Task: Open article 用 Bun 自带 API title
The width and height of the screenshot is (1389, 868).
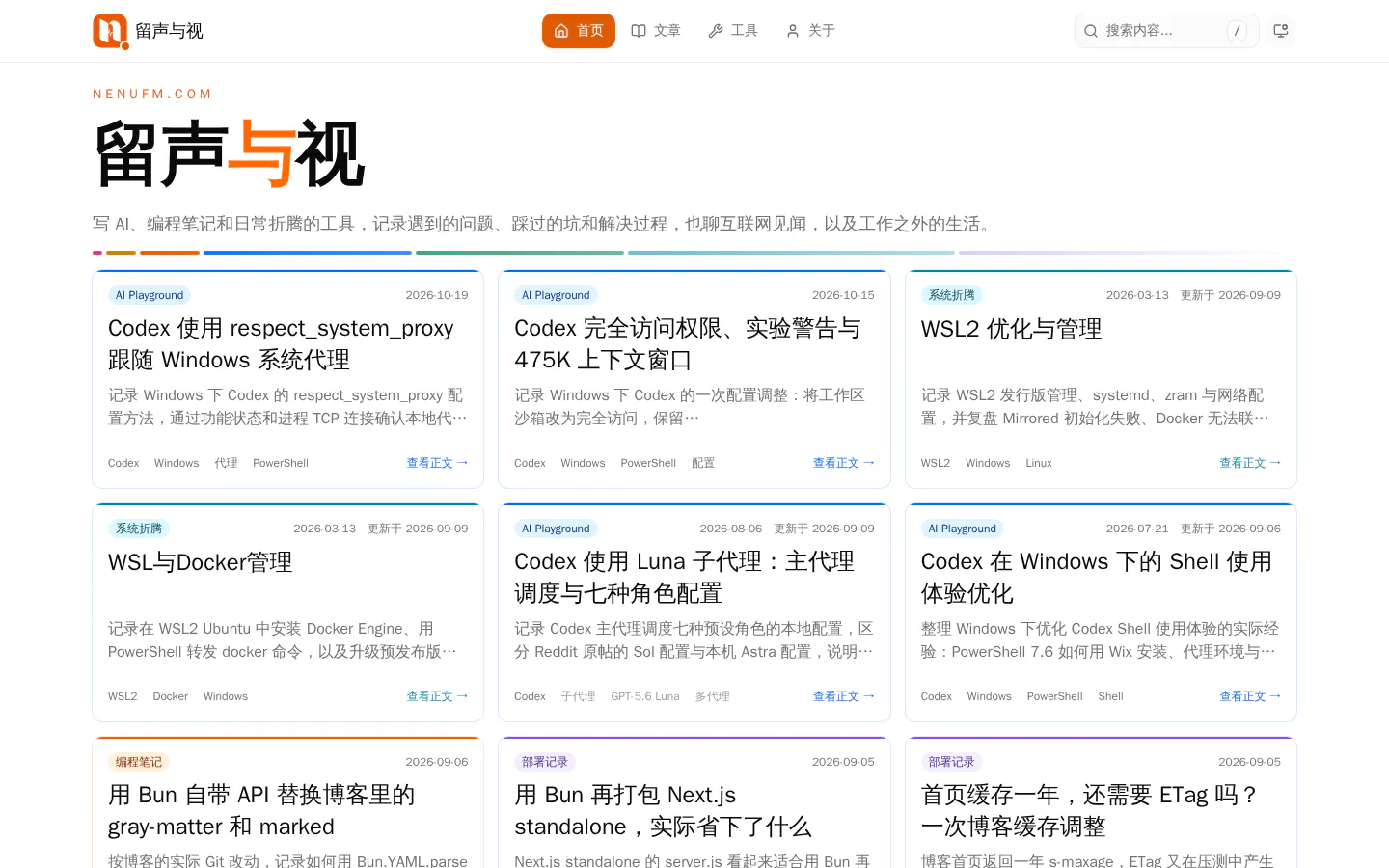Action: tap(261, 810)
